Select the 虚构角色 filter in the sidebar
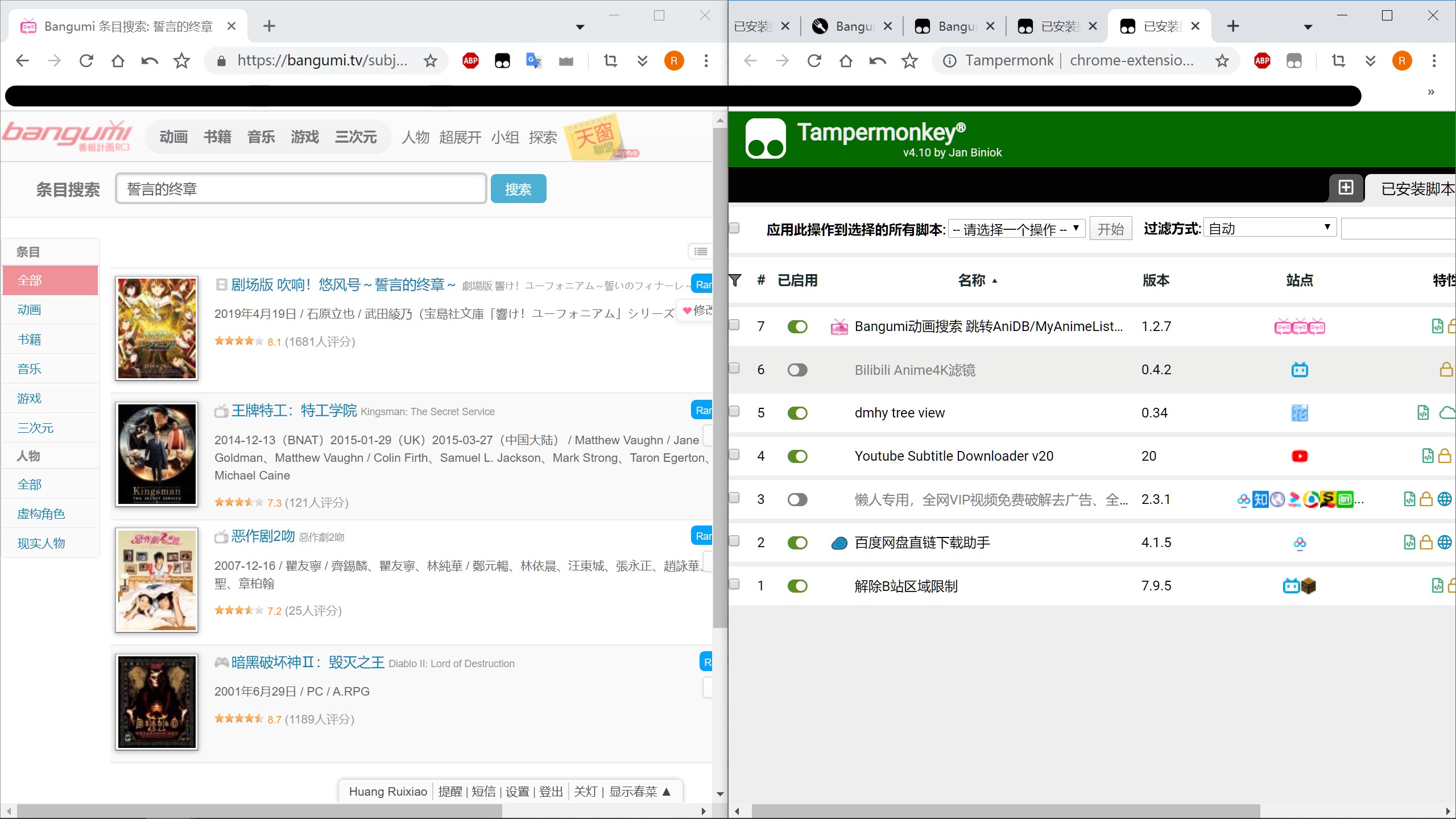The width and height of the screenshot is (1456, 819). [x=51, y=514]
